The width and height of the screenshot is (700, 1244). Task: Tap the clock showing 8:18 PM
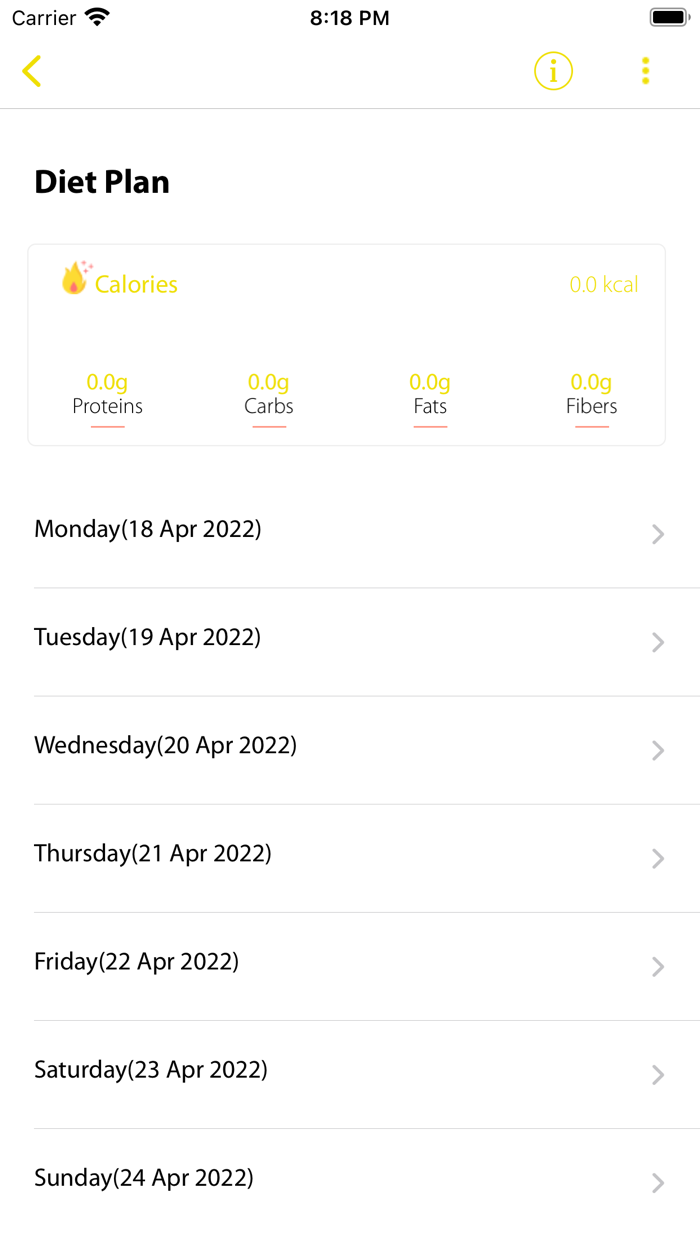pos(349,17)
